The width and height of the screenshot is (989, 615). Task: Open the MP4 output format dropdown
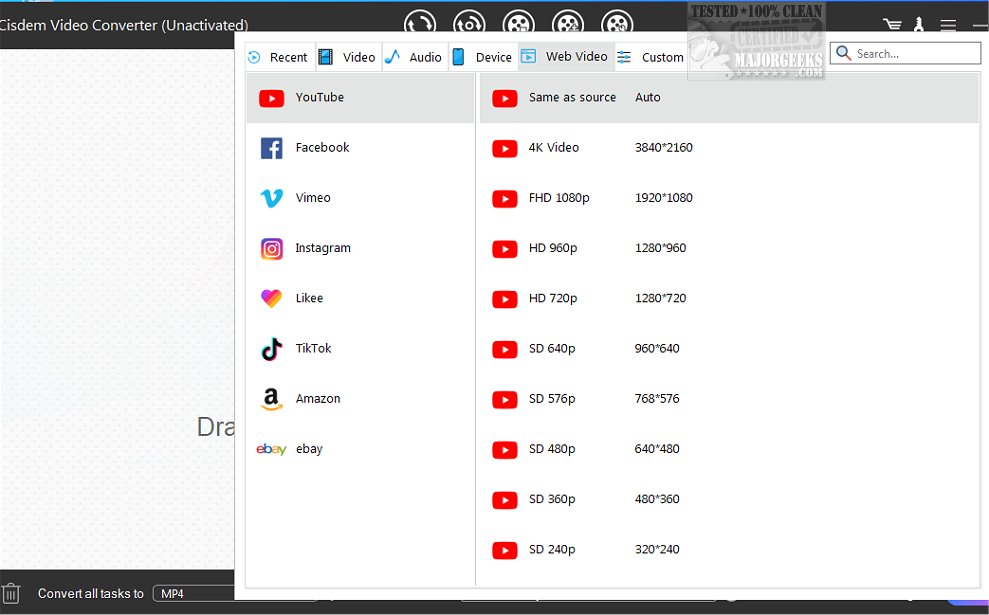(x=194, y=594)
